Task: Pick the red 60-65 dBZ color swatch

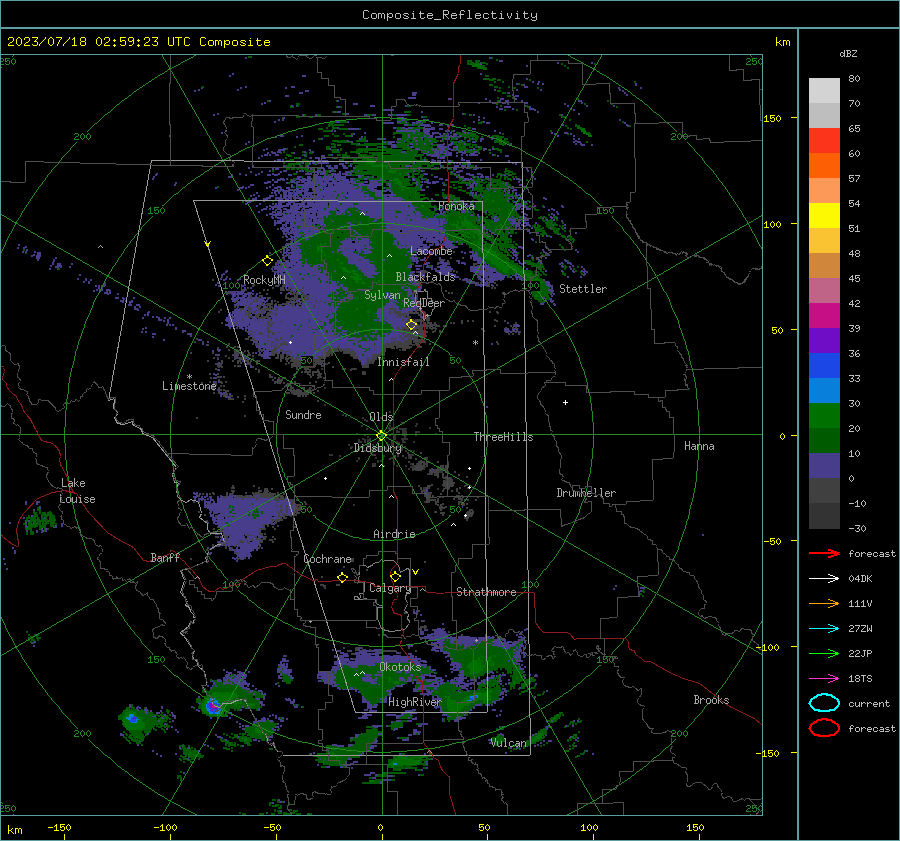Action: (x=824, y=141)
